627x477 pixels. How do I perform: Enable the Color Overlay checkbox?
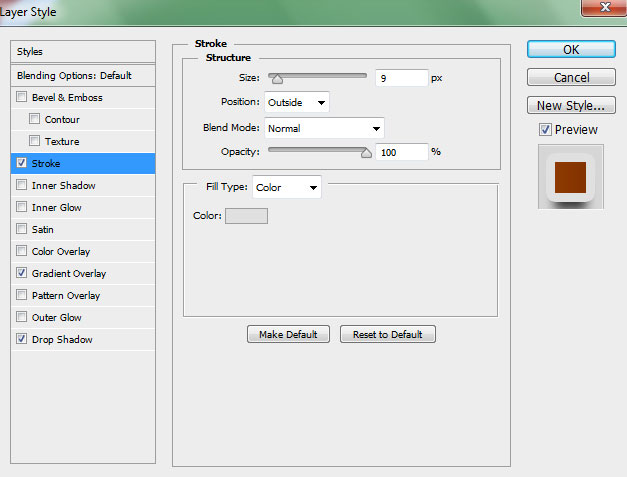pos(21,251)
